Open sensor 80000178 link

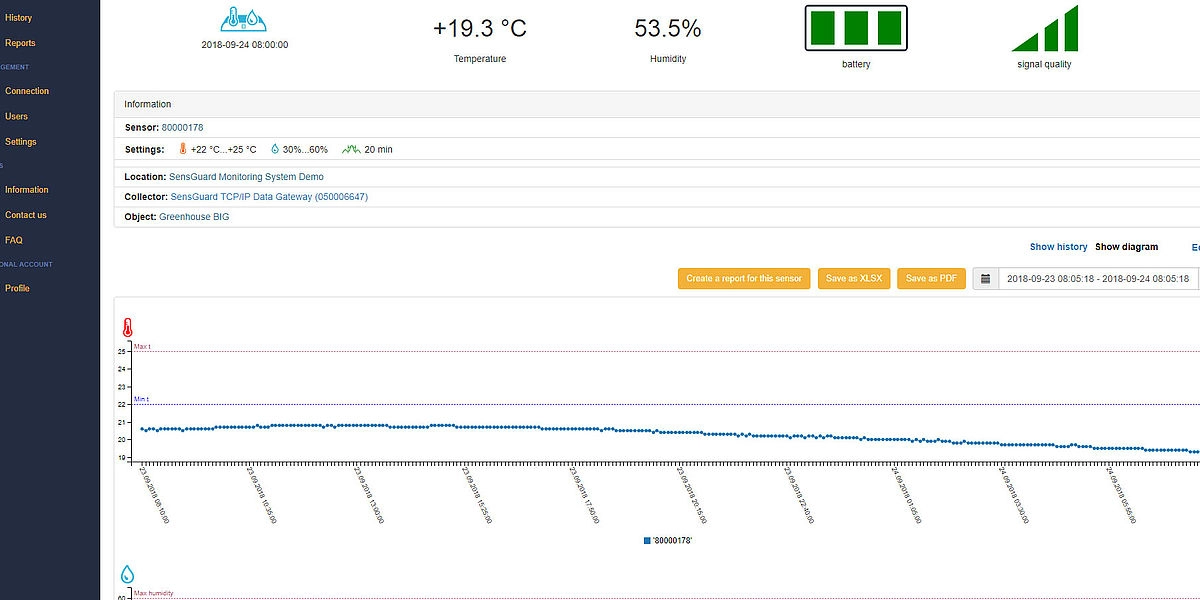coord(182,128)
